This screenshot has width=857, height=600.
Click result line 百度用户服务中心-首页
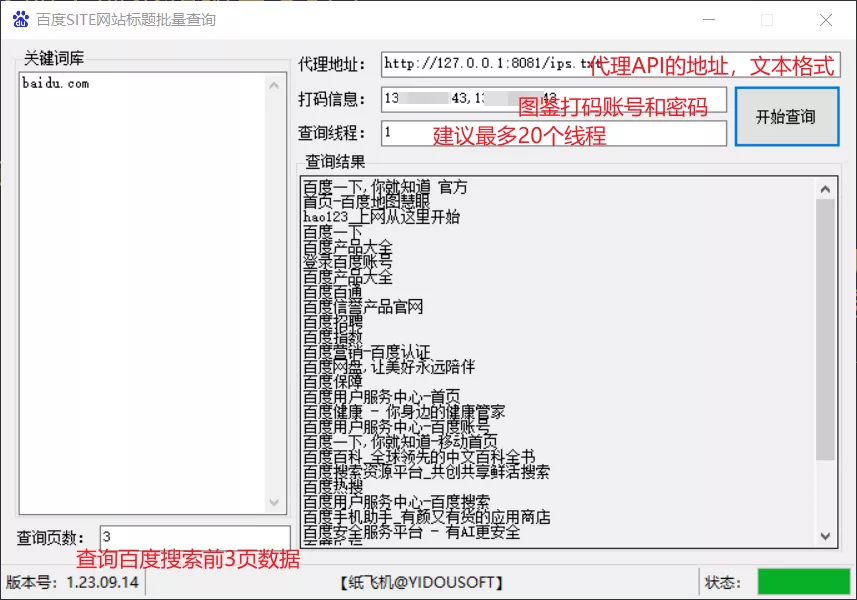[381, 397]
